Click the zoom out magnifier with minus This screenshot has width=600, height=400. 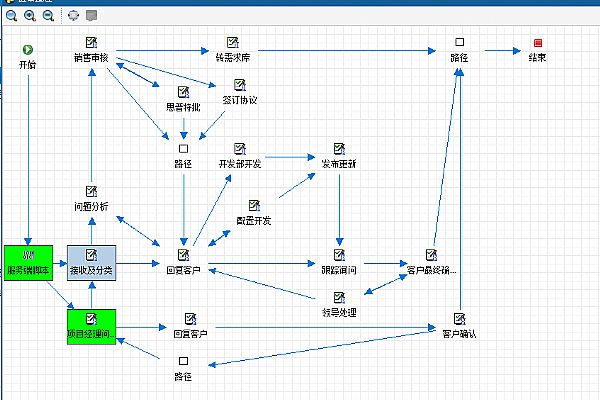[47, 16]
